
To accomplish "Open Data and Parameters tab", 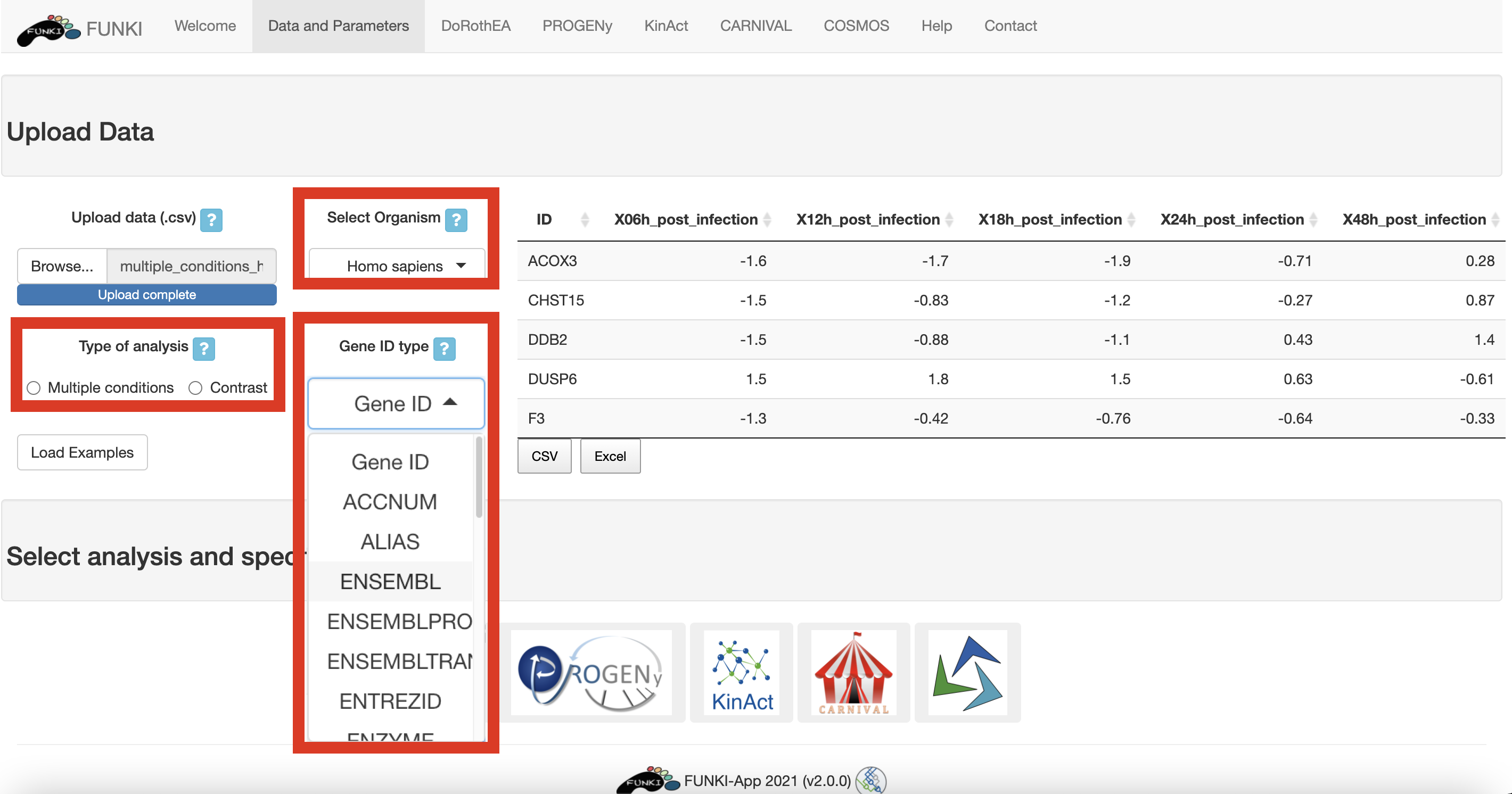I will 339,26.
